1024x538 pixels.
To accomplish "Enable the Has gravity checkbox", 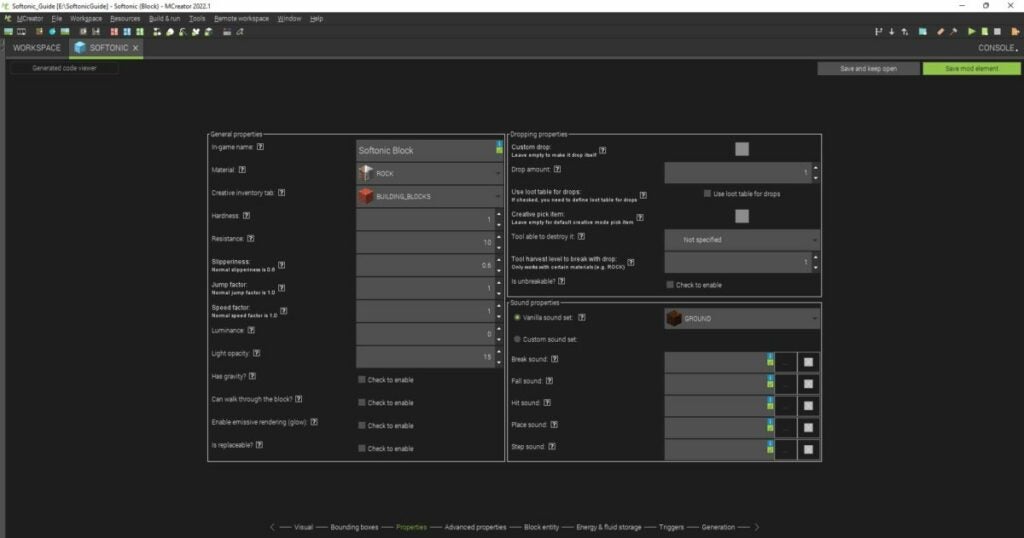I will tap(362, 379).
